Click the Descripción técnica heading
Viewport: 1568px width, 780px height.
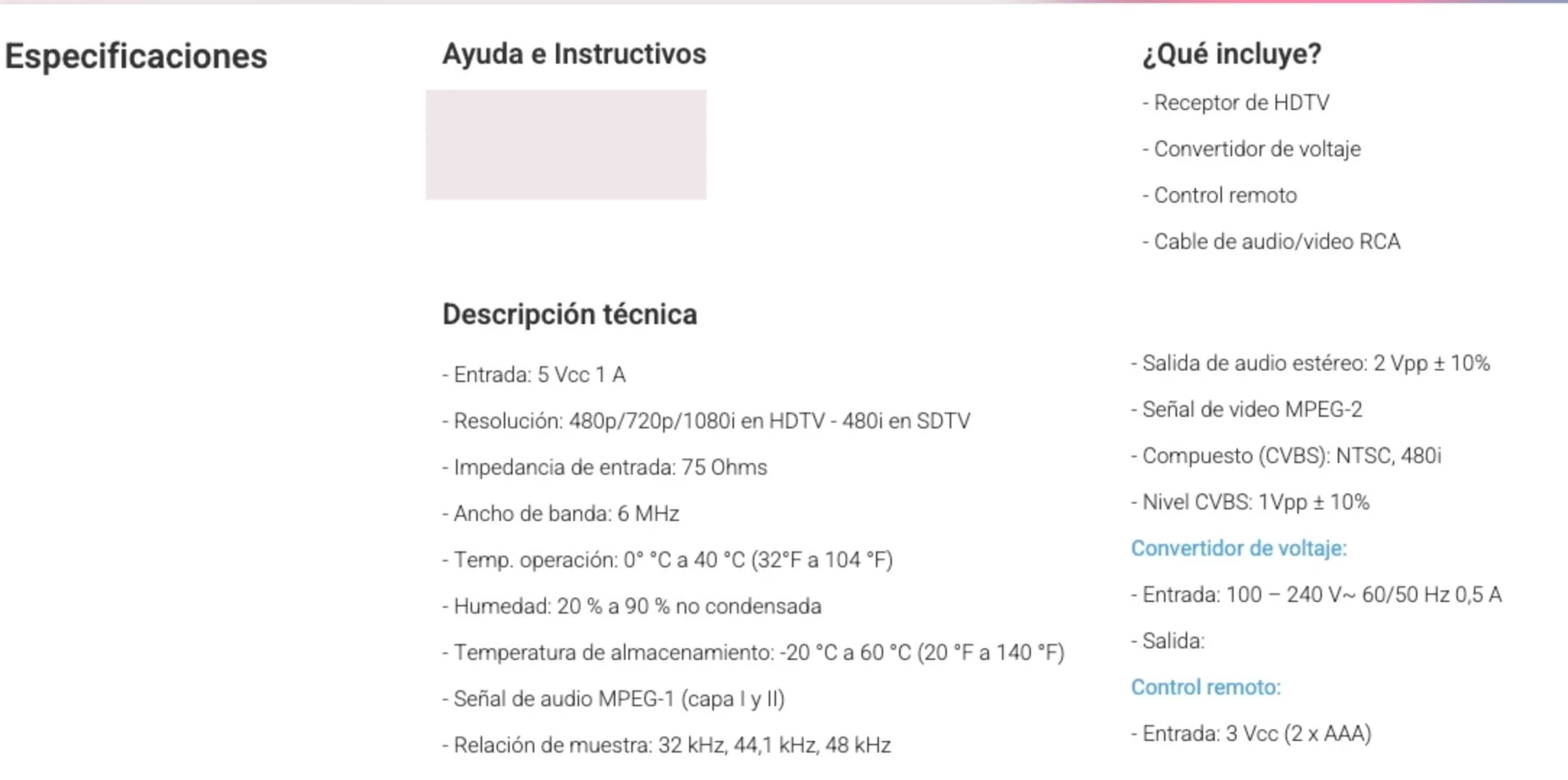(x=570, y=315)
